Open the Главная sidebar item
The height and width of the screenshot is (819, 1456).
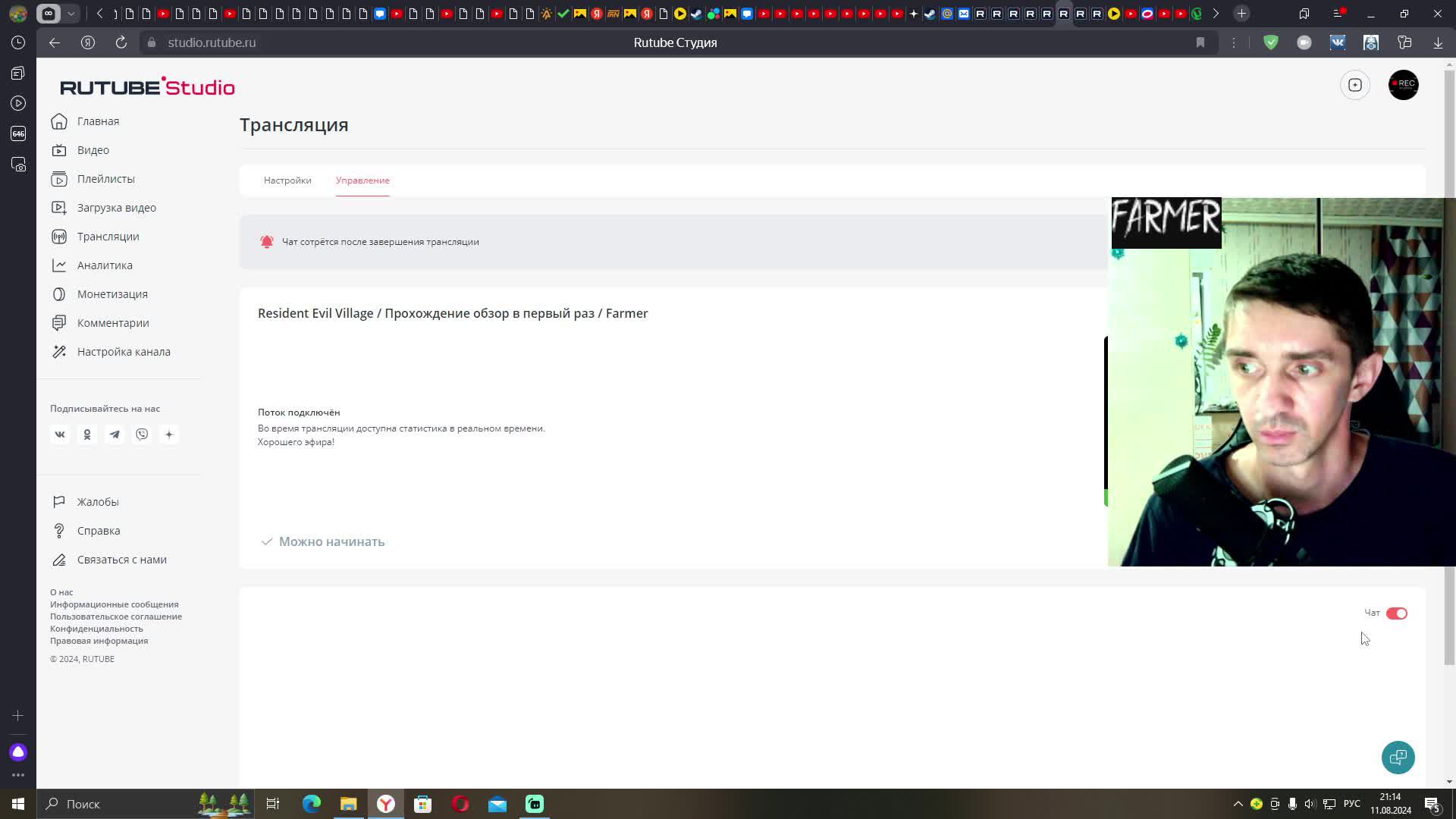[x=86, y=121]
